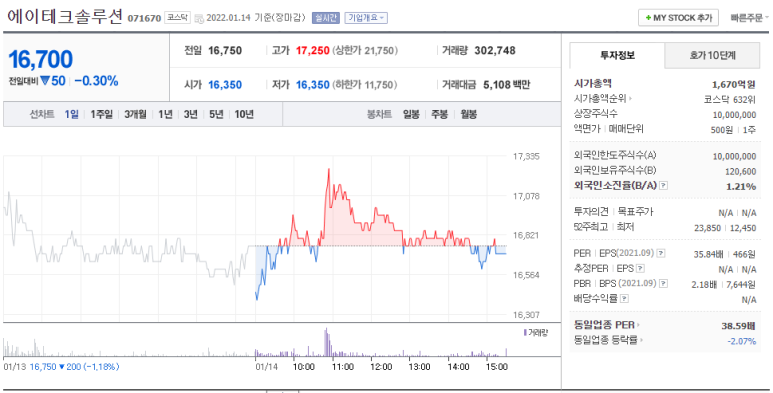The image size is (773, 393).
Task: Click the tallest purple volume bar
Action: (325, 342)
